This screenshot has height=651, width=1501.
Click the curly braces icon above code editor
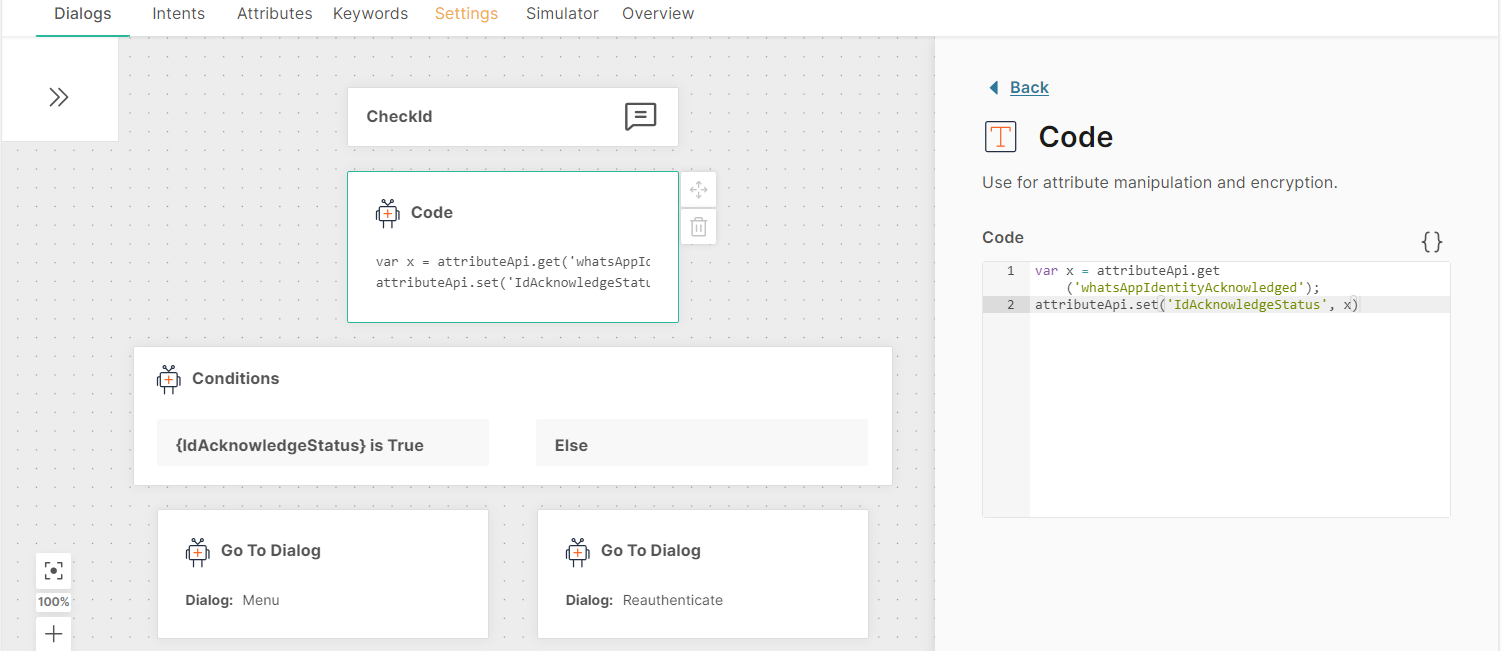[x=1432, y=241]
